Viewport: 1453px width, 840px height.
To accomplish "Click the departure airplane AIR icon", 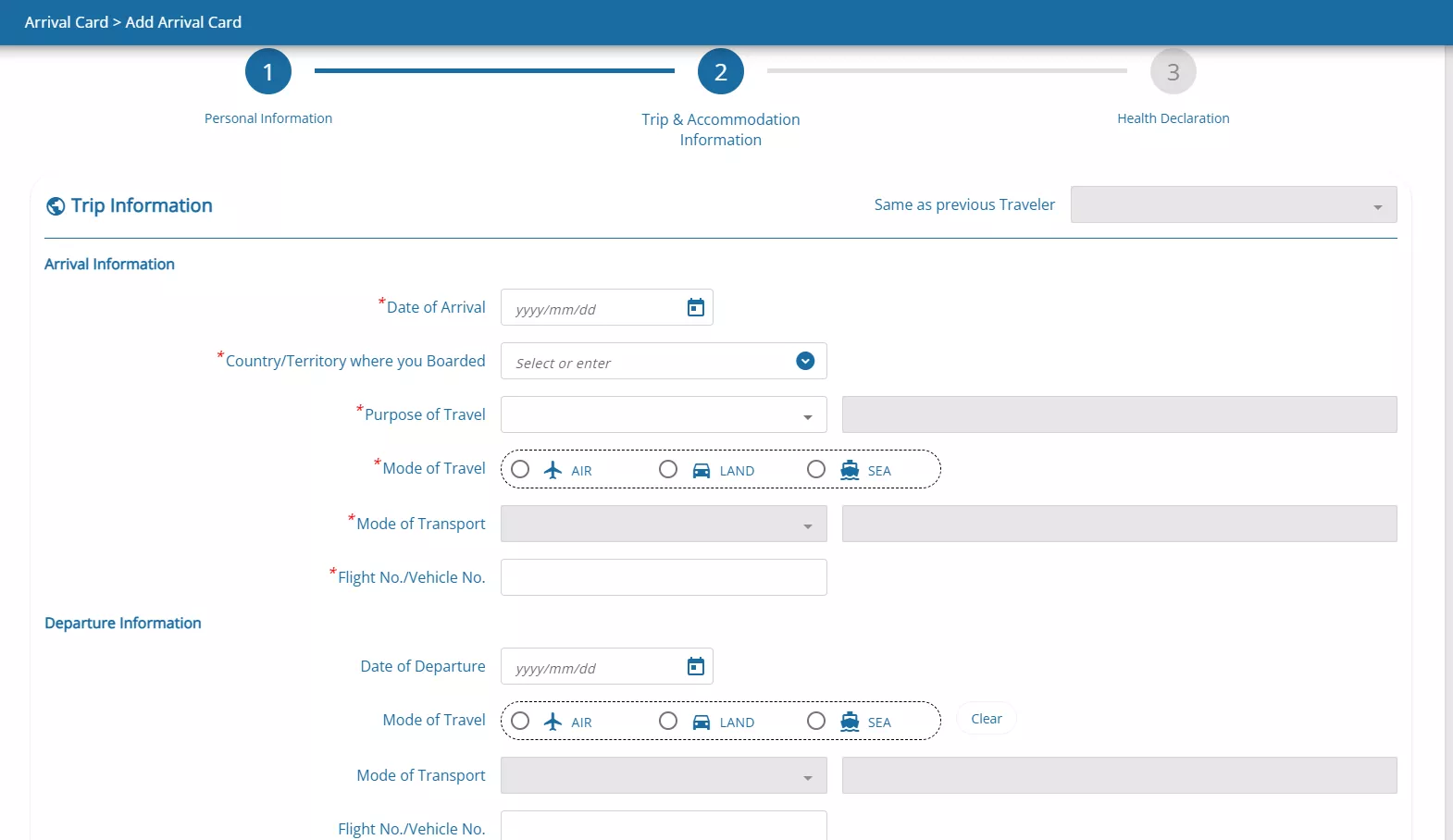I will (553, 722).
